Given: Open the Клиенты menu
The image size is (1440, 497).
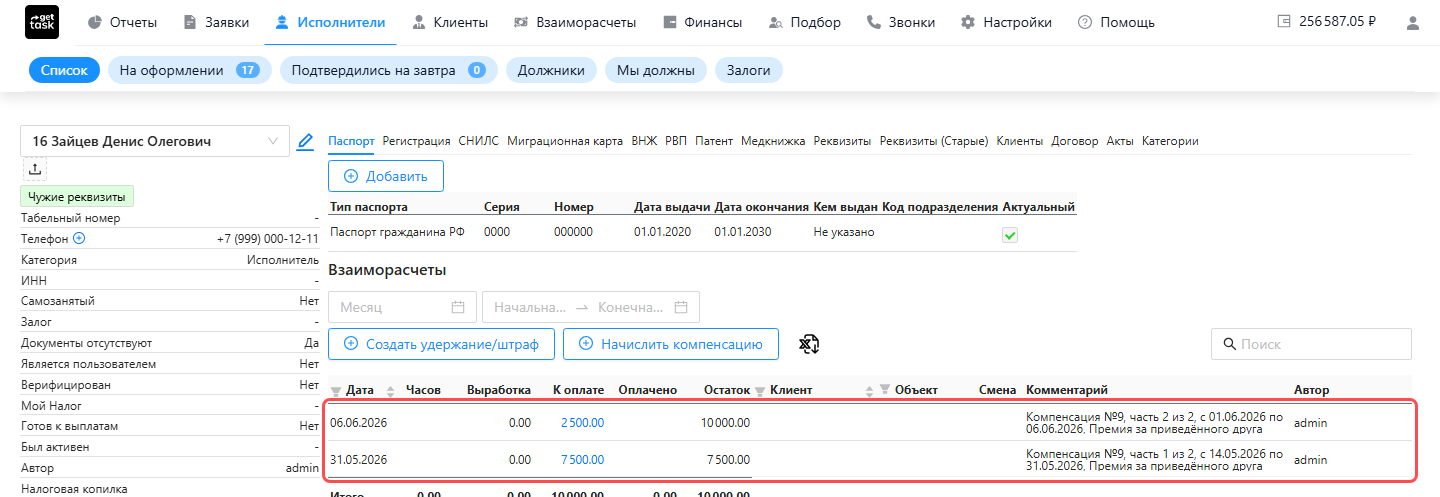Looking at the screenshot, I should point(449,22).
